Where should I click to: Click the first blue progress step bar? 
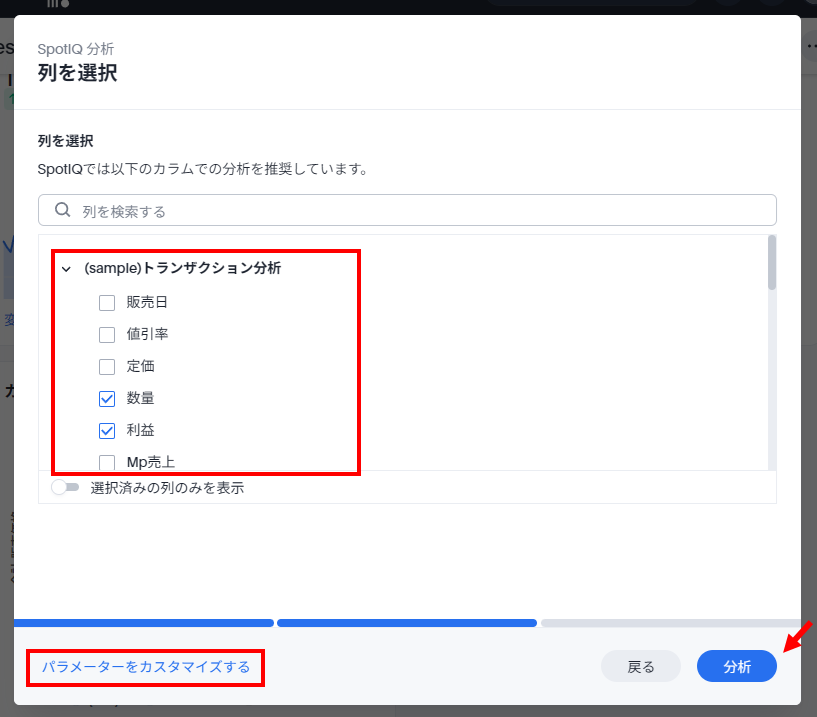pyautogui.click(x=143, y=623)
